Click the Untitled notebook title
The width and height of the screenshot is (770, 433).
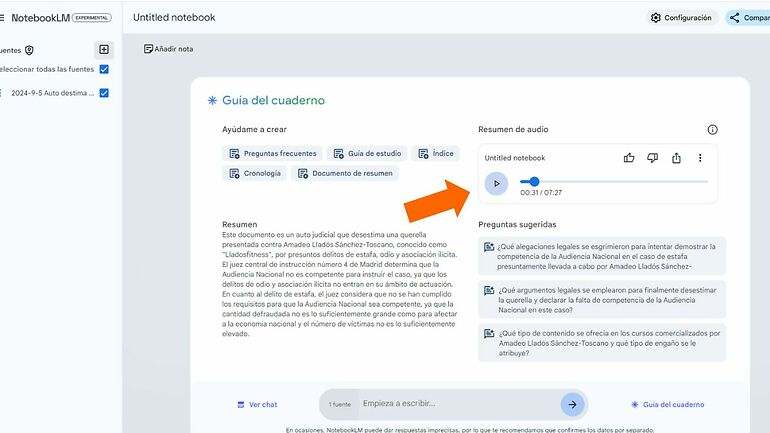(174, 17)
